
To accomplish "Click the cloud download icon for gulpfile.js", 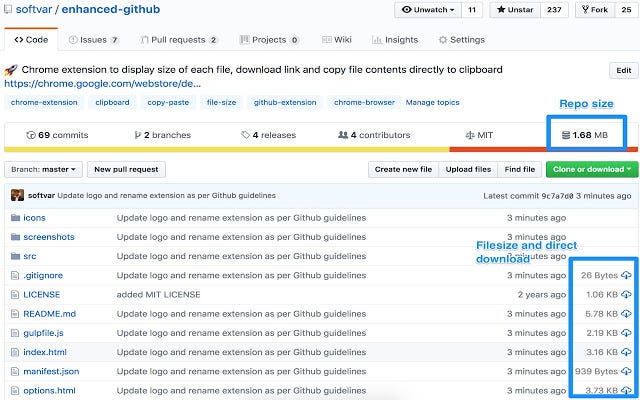I will point(626,333).
